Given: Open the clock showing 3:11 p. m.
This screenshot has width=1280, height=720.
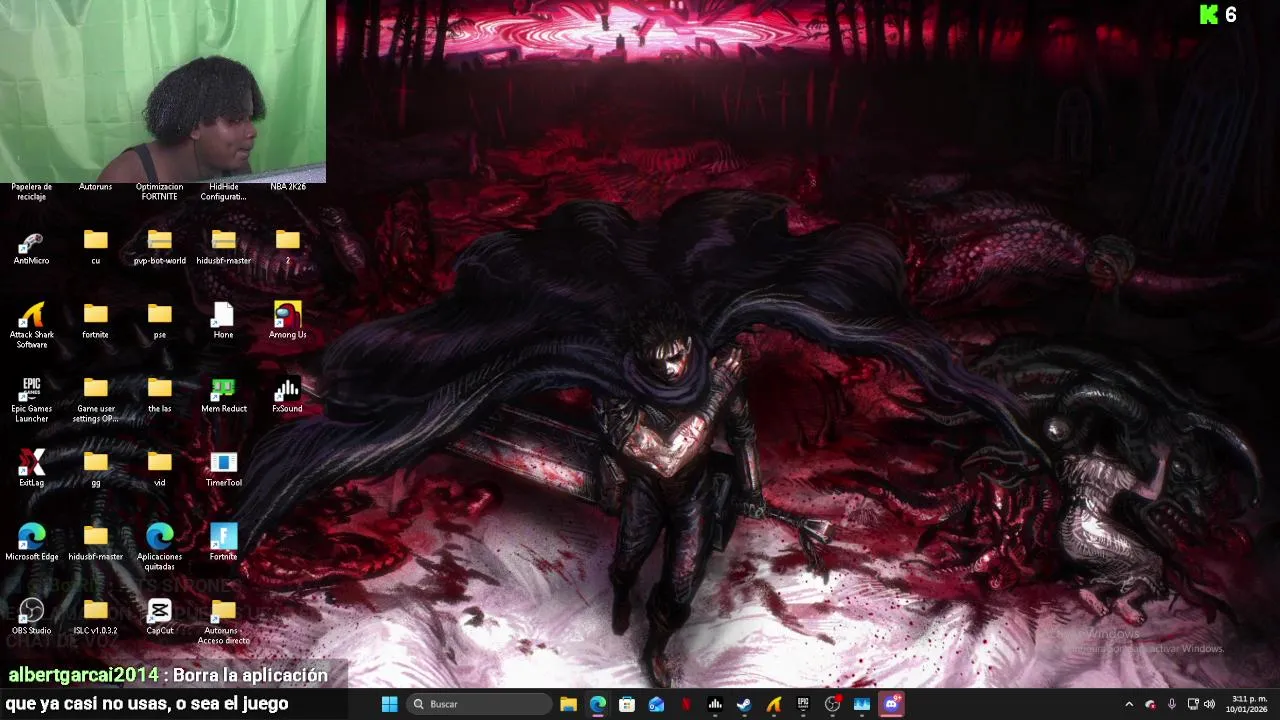Looking at the screenshot, I should 1249,704.
